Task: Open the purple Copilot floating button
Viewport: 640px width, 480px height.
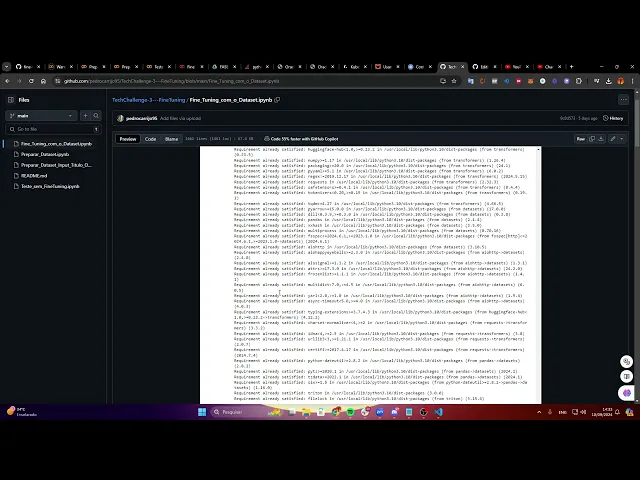Action: pos(627,393)
